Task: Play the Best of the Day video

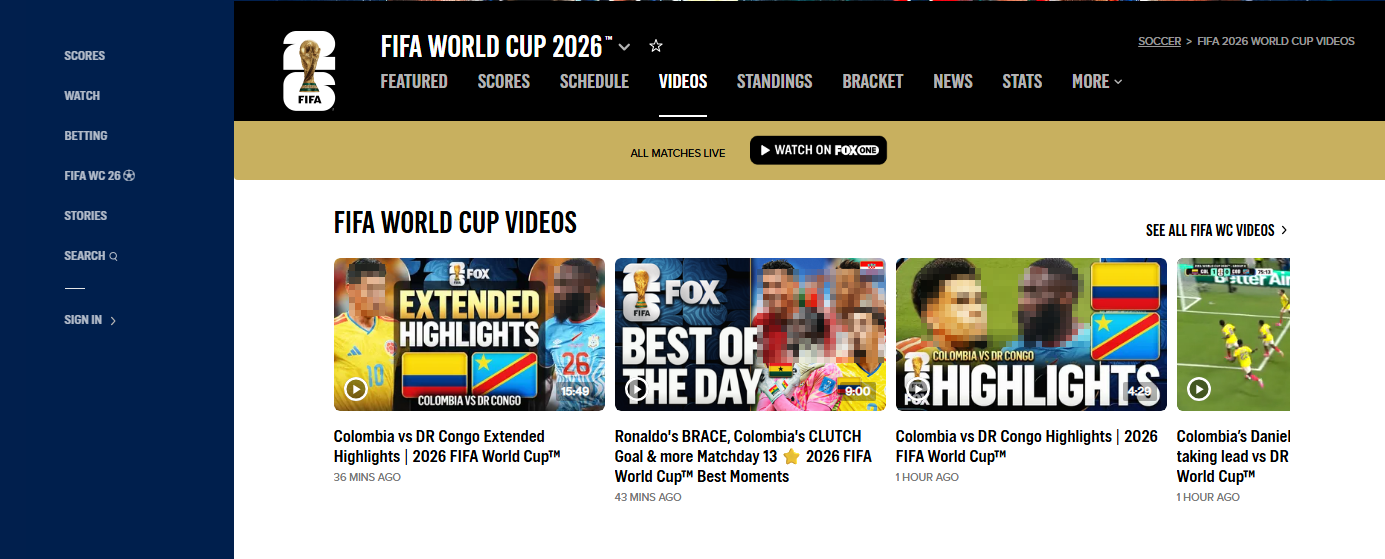Action: click(637, 389)
